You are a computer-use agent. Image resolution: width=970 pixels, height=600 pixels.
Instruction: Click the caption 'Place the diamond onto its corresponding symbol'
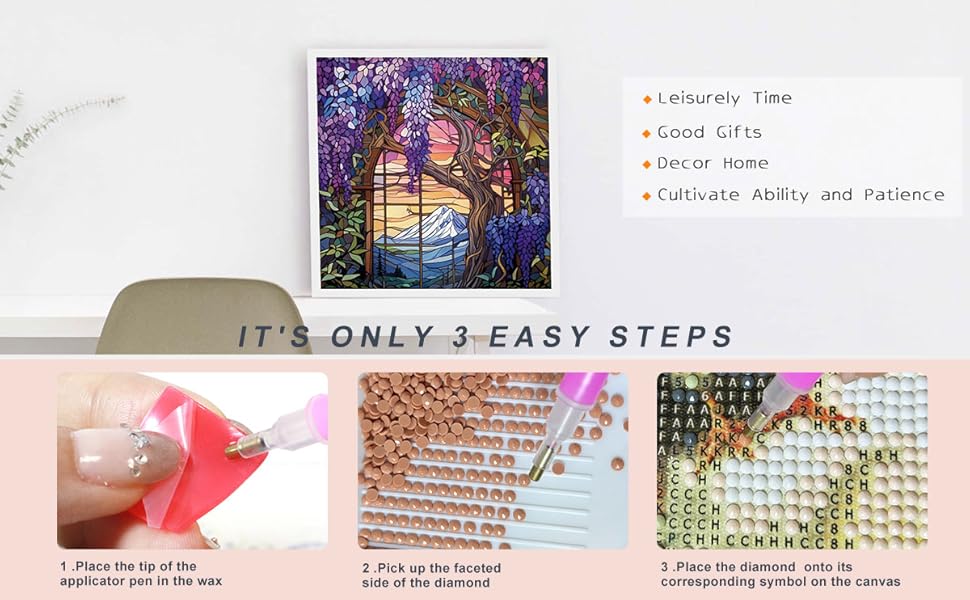coord(781,574)
